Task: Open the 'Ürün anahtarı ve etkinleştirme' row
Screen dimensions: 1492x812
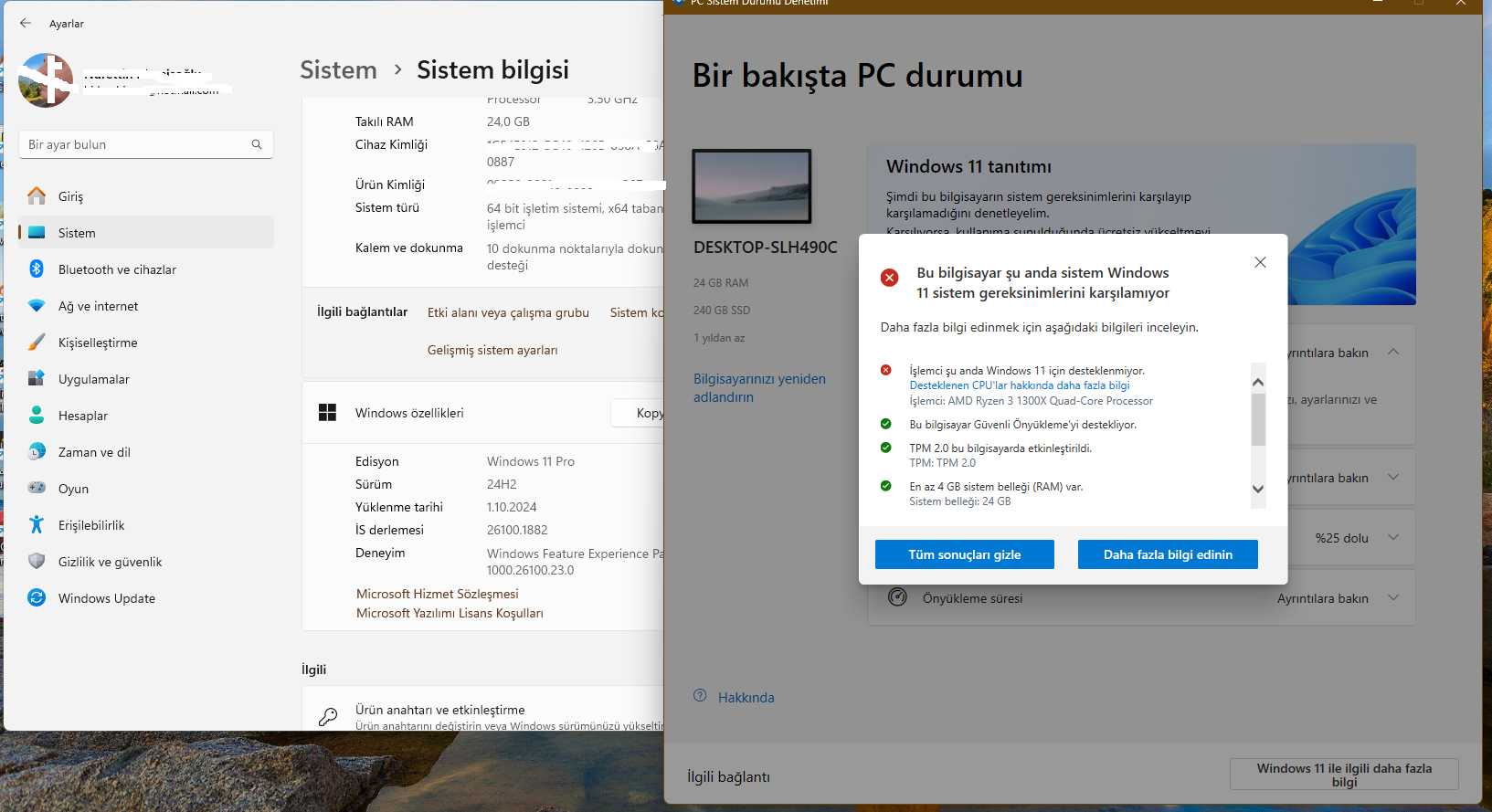Action: point(483,709)
